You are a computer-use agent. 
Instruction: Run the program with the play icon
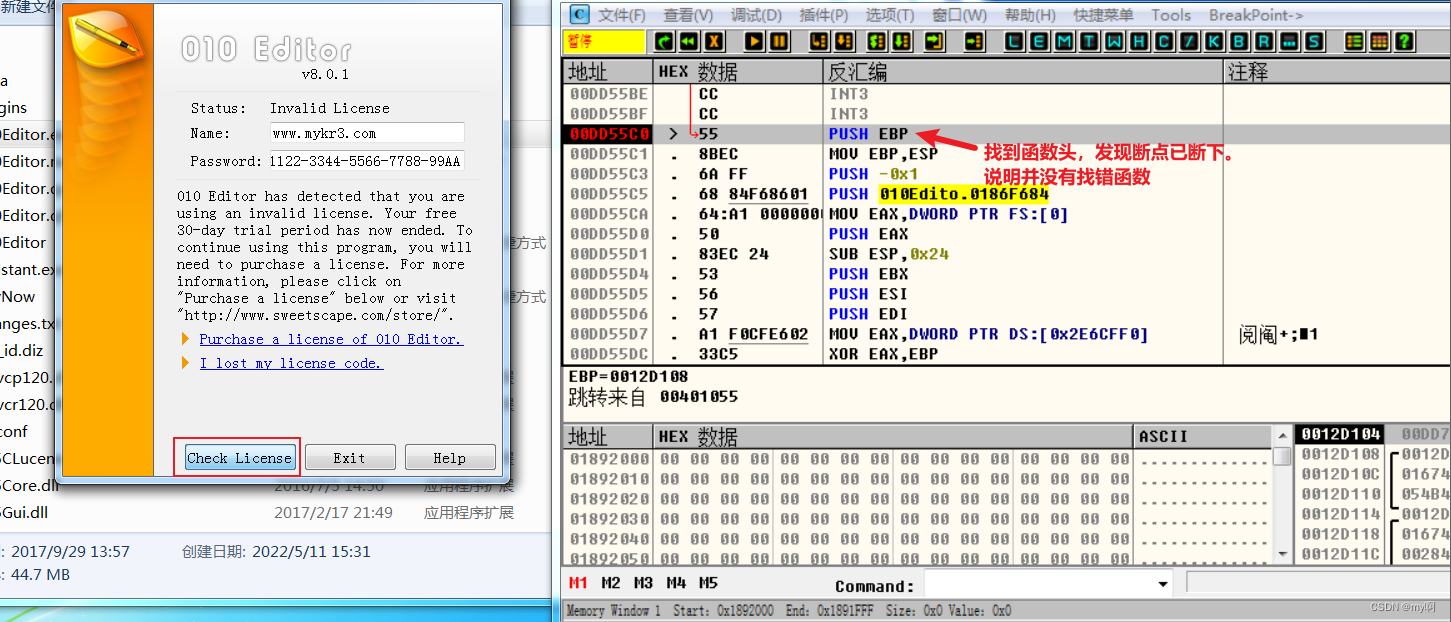(x=754, y=41)
